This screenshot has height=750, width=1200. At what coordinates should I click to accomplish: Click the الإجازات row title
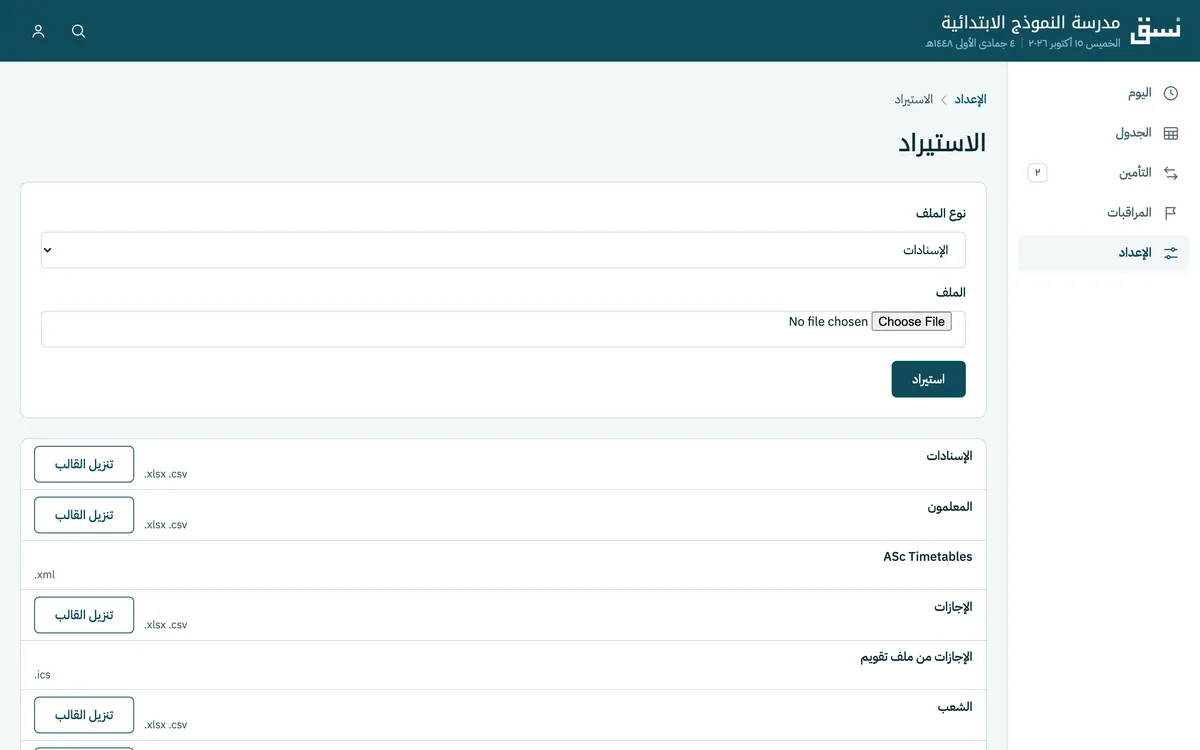coord(954,607)
